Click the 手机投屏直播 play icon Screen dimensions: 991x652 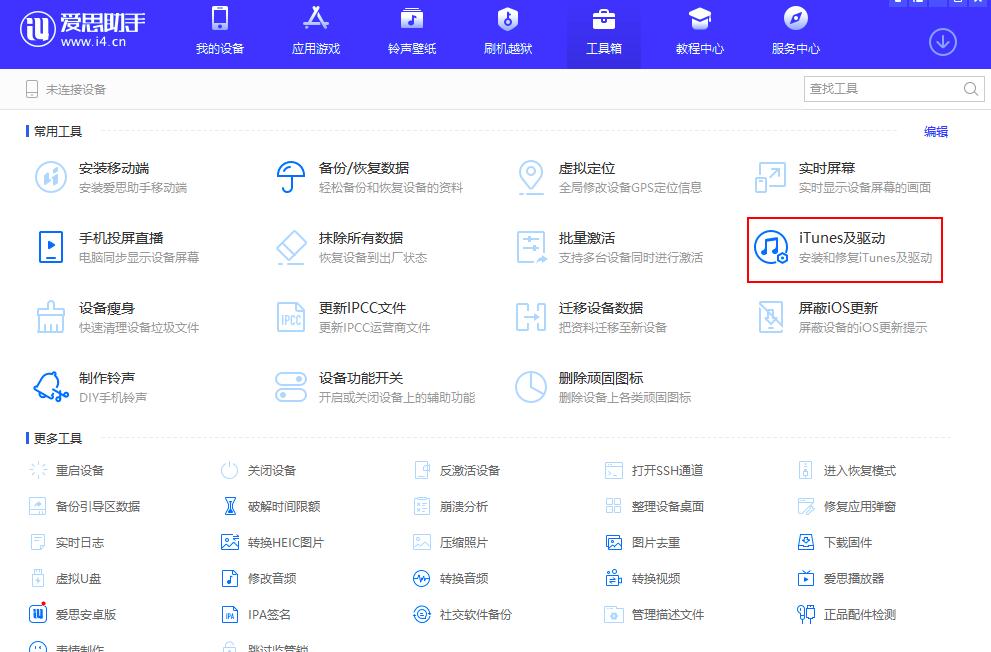click(x=50, y=248)
